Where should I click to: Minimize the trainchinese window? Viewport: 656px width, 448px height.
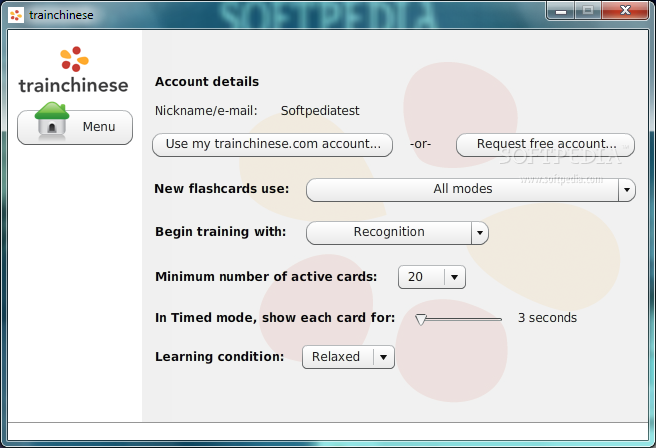561,10
